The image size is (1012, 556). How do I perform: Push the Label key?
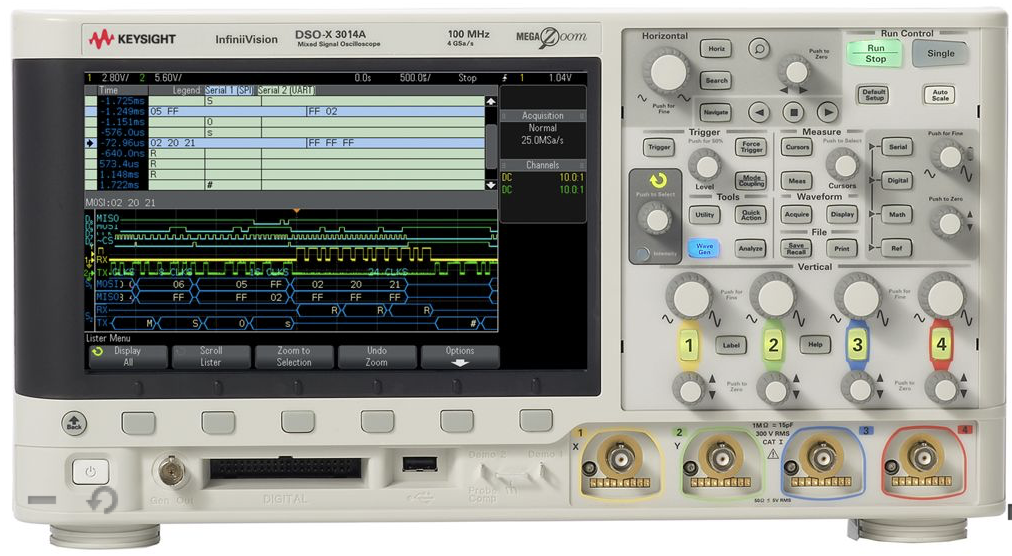pos(731,345)
